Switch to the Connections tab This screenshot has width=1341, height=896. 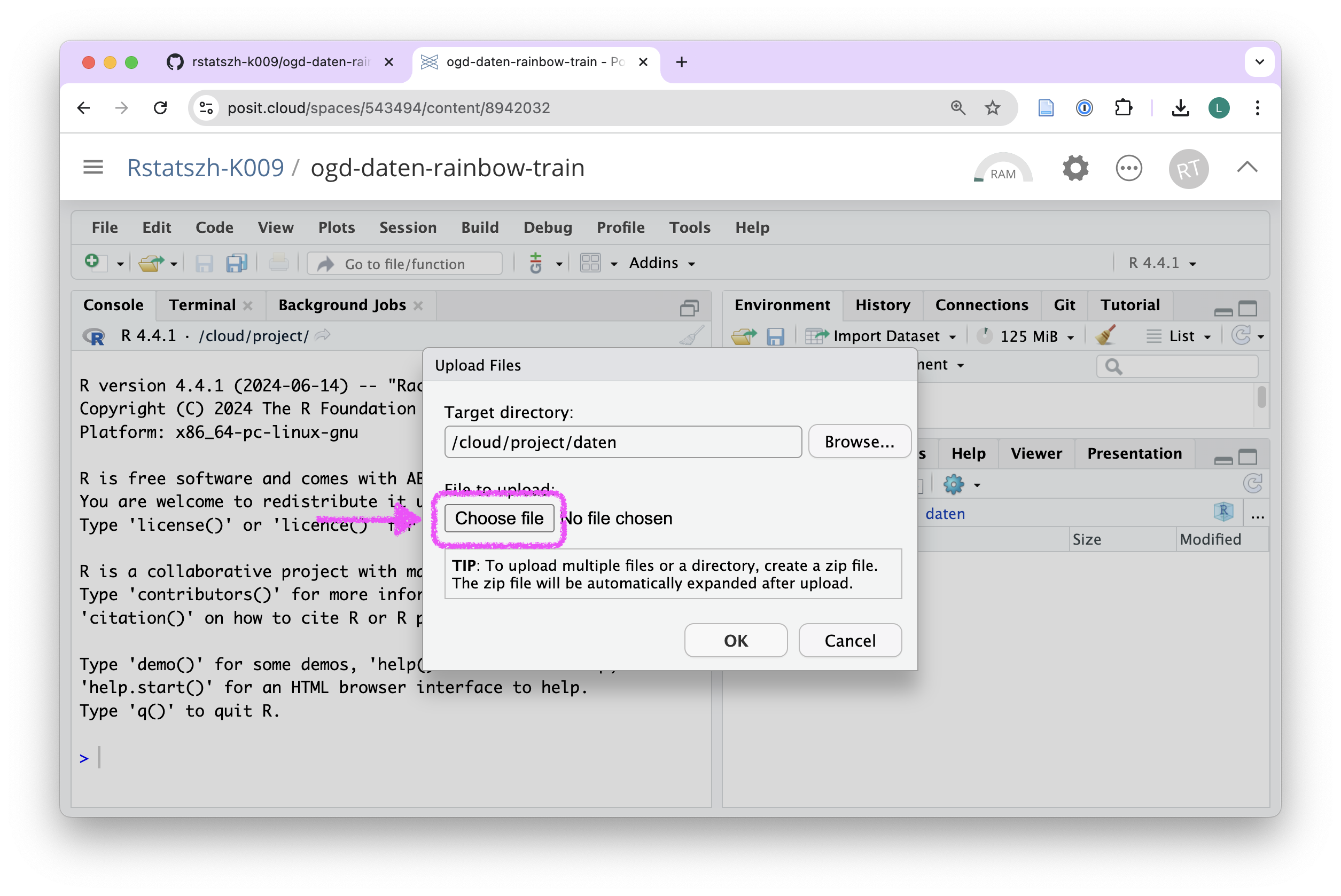981,305
